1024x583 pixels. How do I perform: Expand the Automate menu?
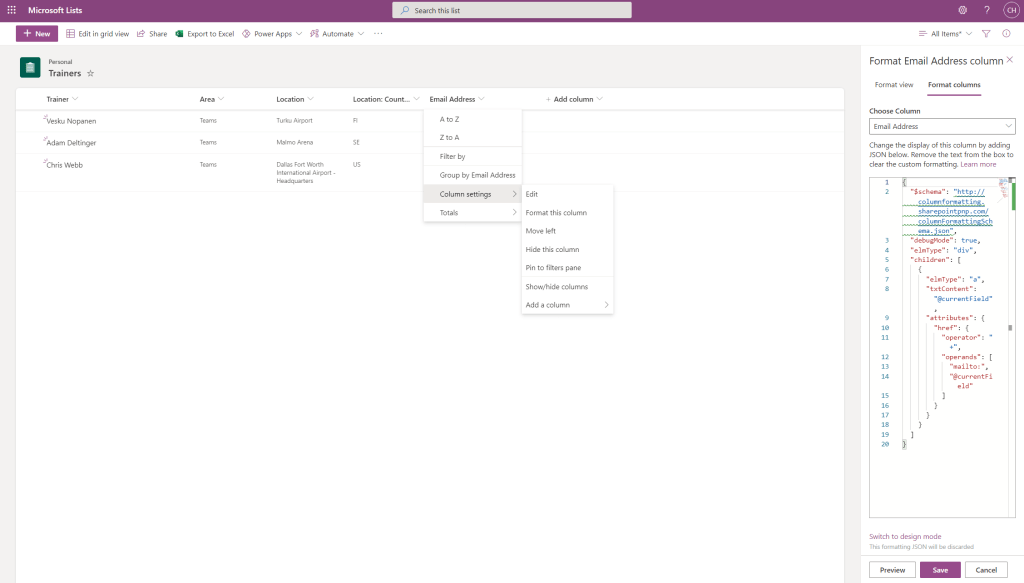[337, 34]
